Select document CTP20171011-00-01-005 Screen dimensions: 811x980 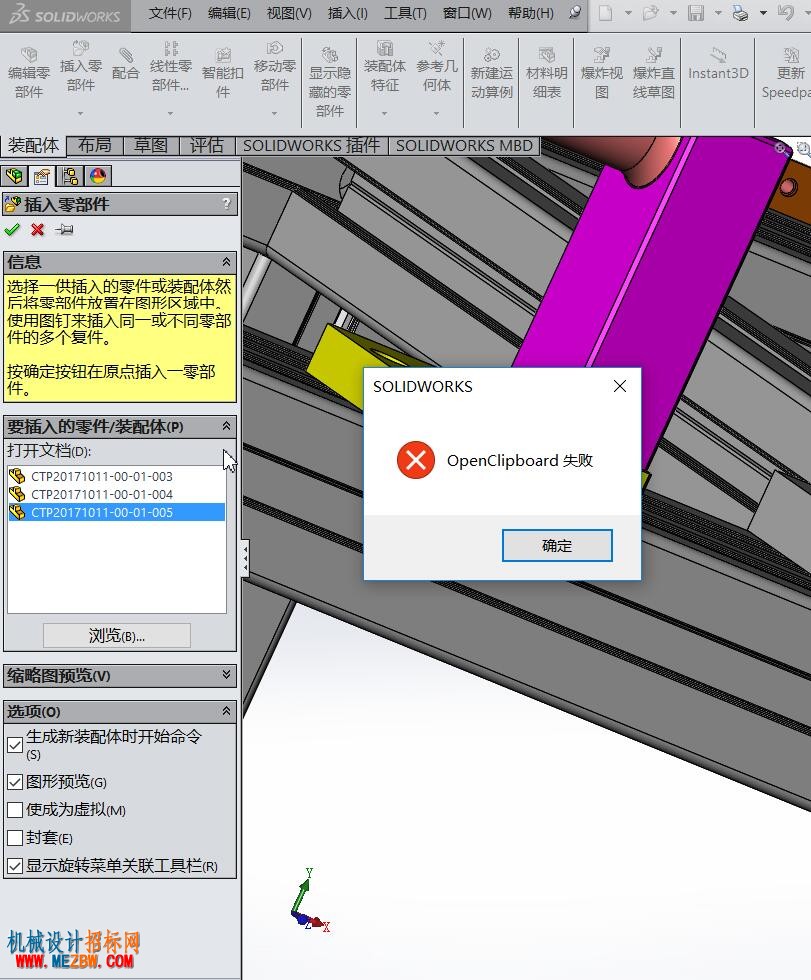coord(117,512)
